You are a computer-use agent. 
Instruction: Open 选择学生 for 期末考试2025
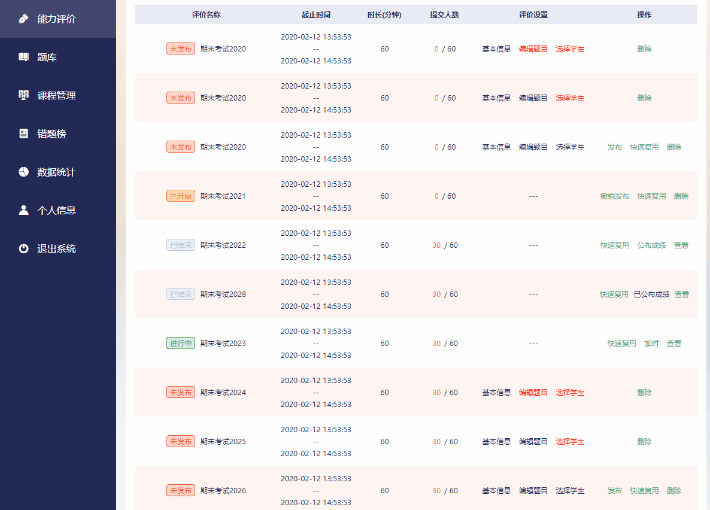pyautogui.click(x=570, y=442)
